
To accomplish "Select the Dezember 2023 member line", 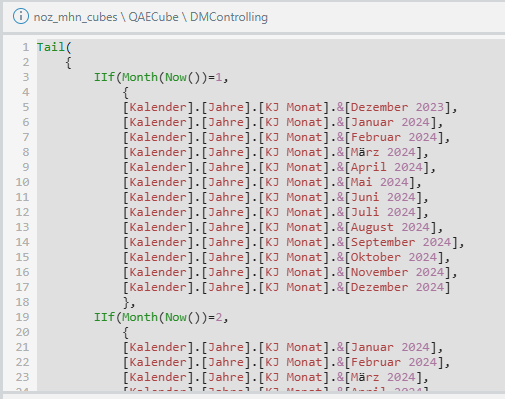I will pyautogui.click(x=290, y=107).
